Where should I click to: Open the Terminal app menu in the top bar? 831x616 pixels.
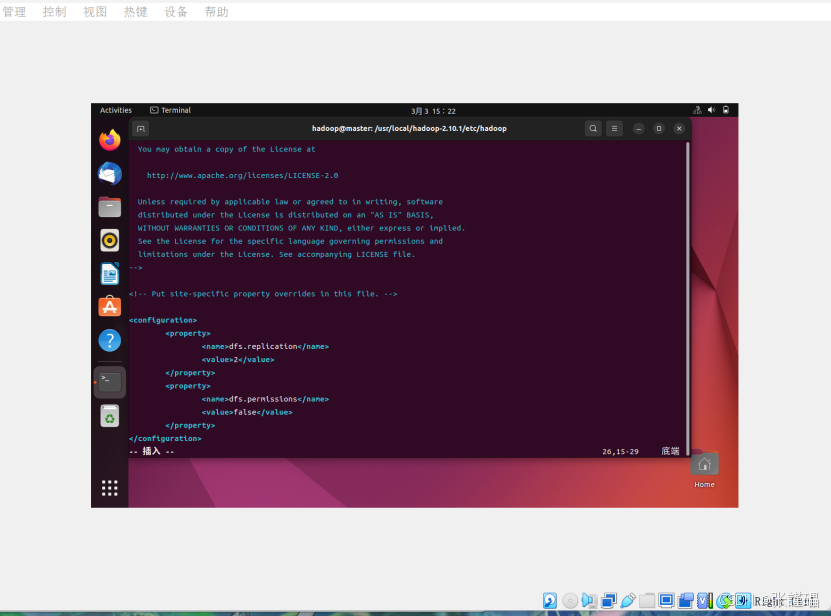tap(170, 110)
